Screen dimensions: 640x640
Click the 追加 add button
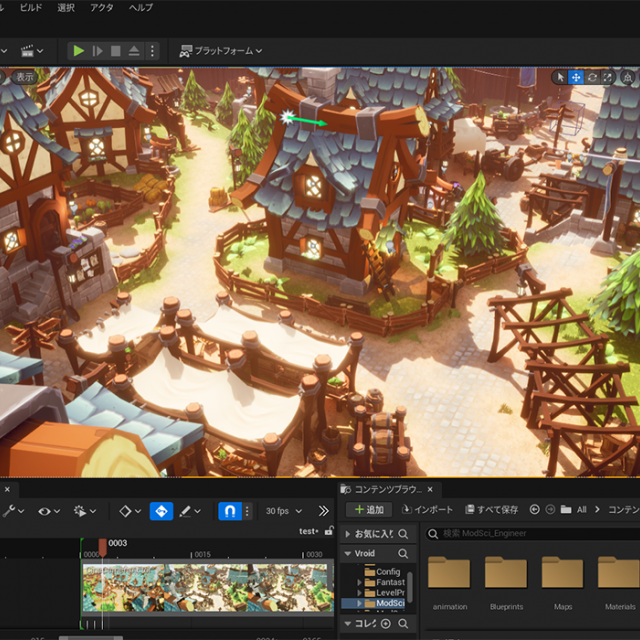367,510
